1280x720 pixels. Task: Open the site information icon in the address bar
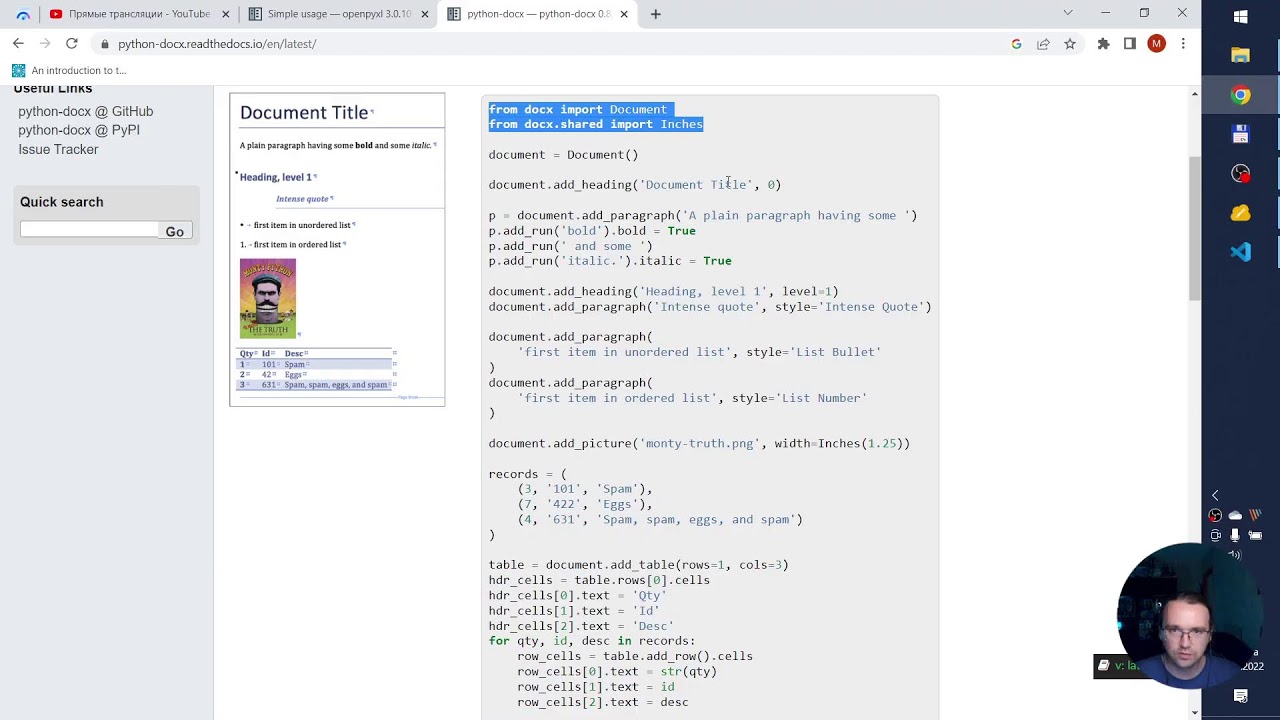[x=104, y=44]
